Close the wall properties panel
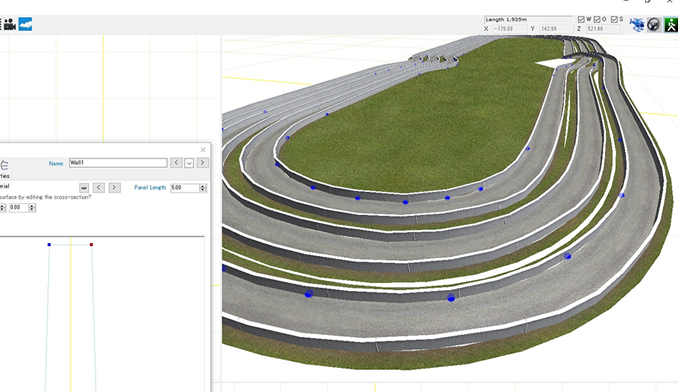The image size is (678, 392). (x=203, y=150)
